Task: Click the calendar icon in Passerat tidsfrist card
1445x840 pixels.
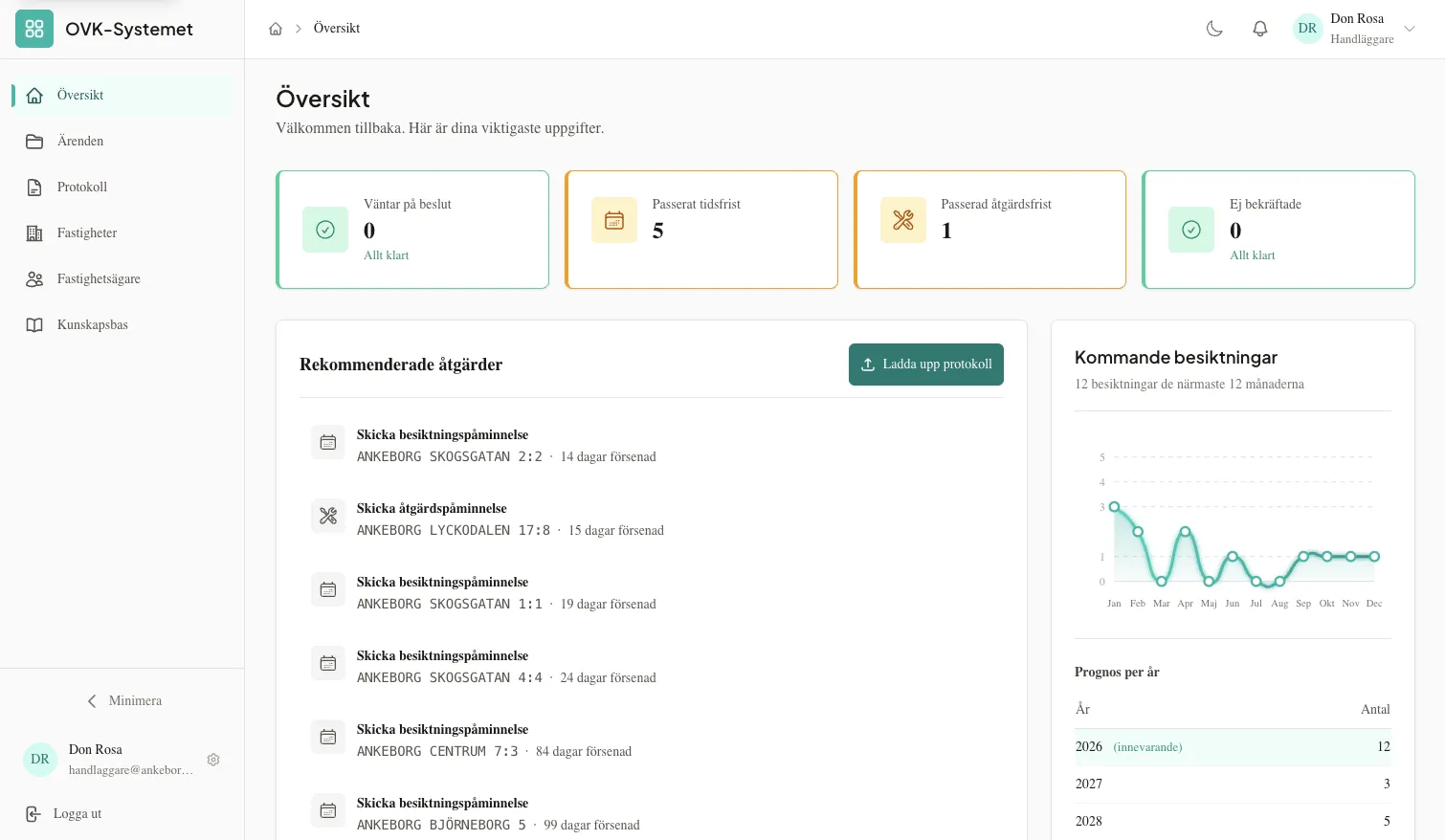Action: point(614,220)
